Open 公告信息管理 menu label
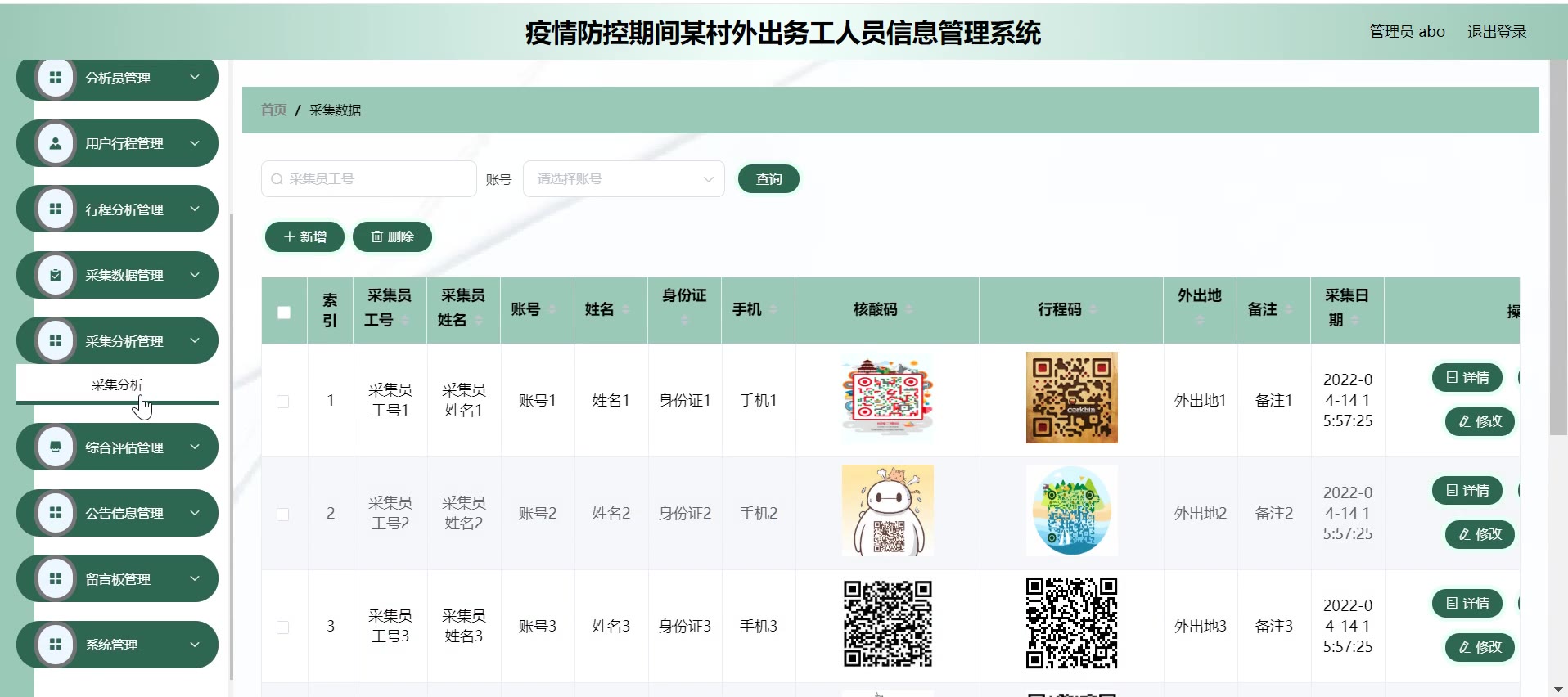1568x697 pixels. (x=124, y=513)
